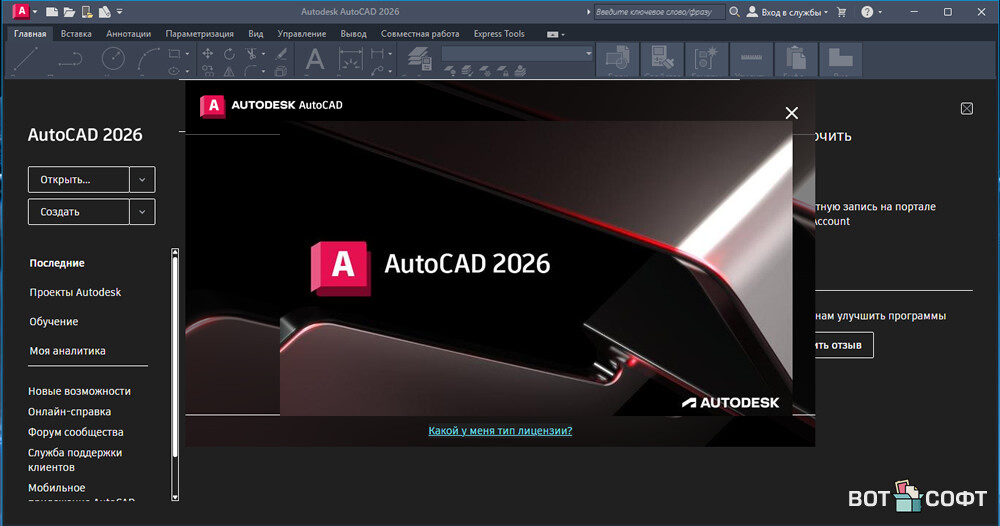Expand the dropdown arrow next to Открыть
This screenshot has width=1000, height=526.
143,180
